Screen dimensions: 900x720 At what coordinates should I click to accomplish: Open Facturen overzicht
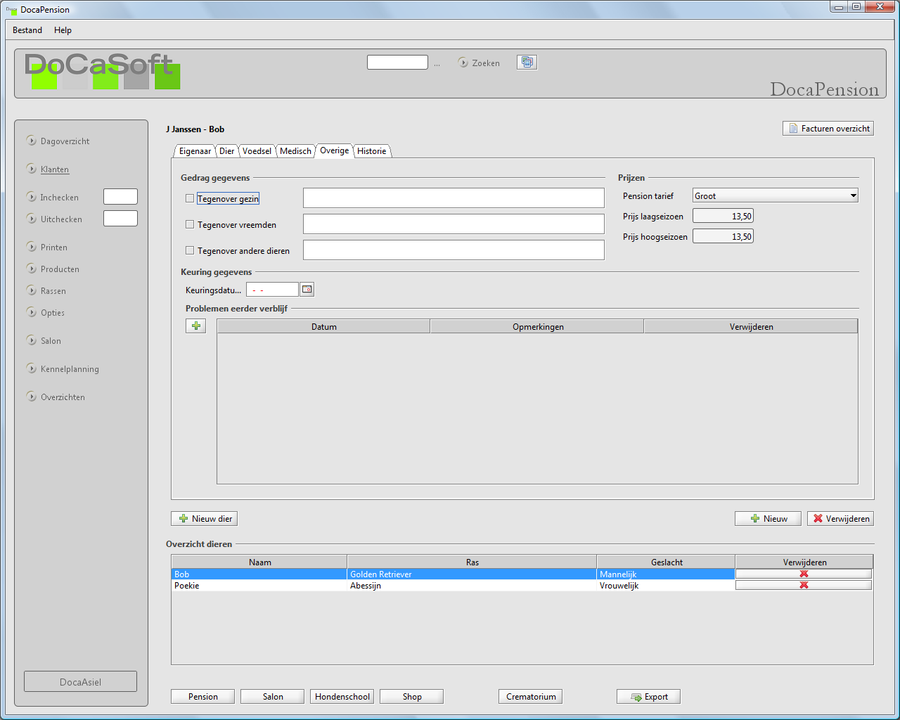point(828,129)
